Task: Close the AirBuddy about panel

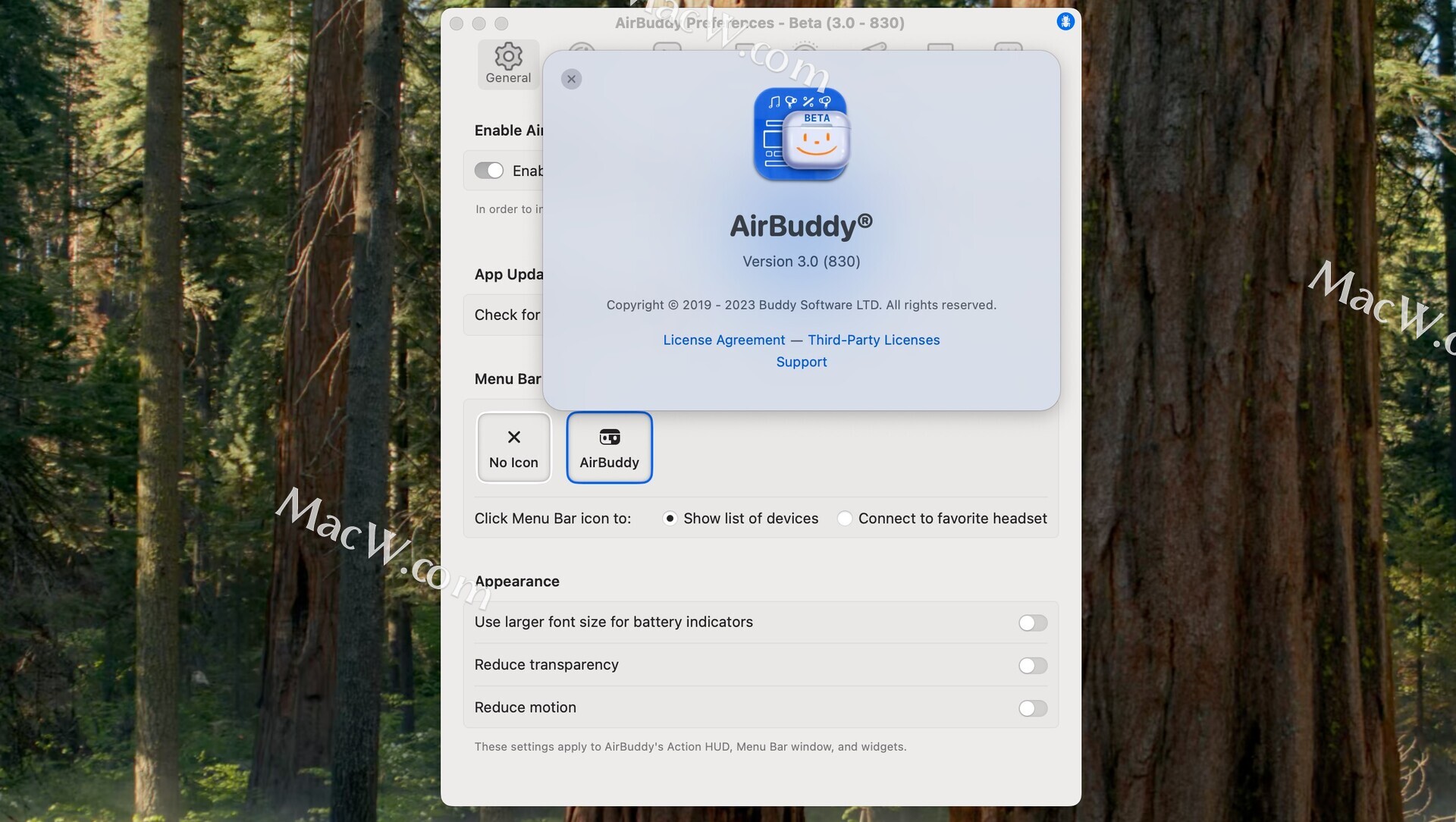Action: (571, 79)
